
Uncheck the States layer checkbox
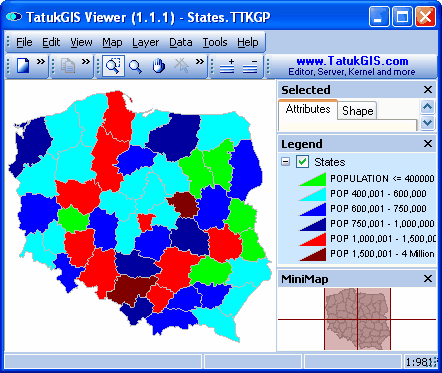pyautogui.click(x=302, y=162)
